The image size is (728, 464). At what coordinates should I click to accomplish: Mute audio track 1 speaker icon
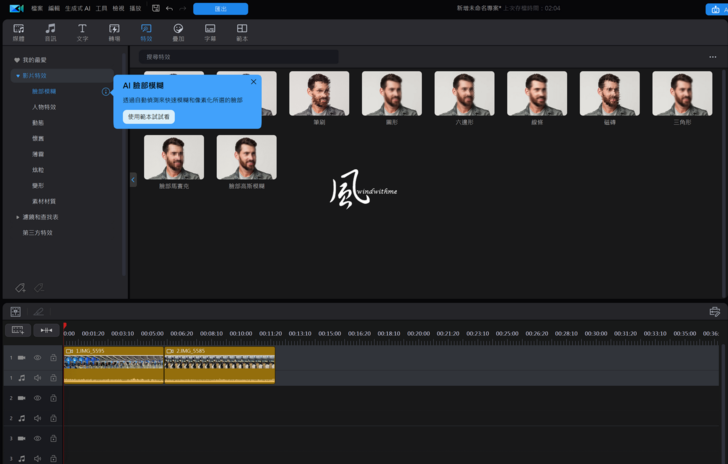coord(38,378)
